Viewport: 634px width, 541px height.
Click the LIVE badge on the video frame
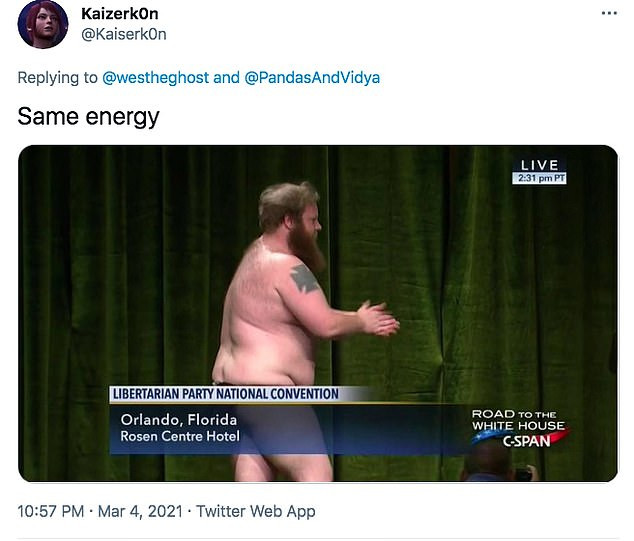(x=539, y=165)
